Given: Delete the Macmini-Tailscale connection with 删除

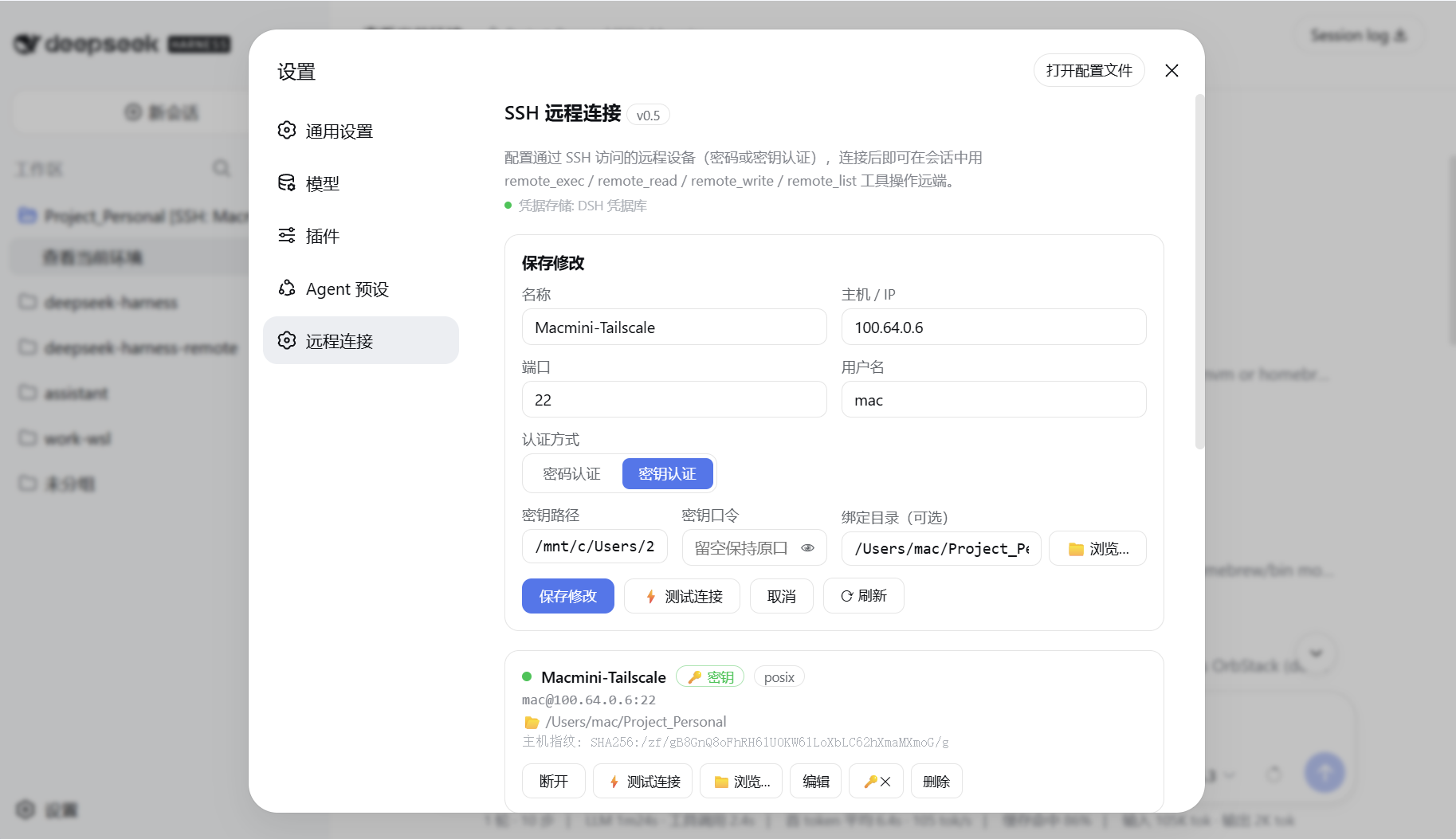Looking at the screenshot, I should point(936,781).
